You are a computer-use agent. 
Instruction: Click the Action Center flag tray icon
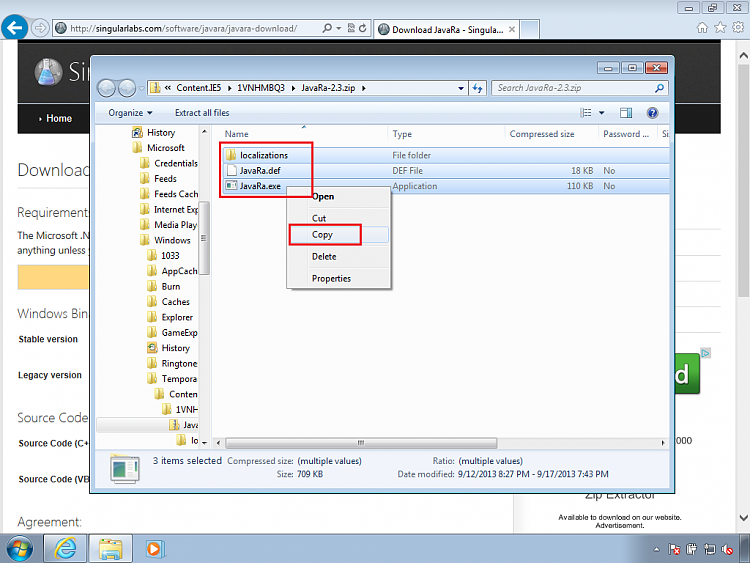point(674,550)
